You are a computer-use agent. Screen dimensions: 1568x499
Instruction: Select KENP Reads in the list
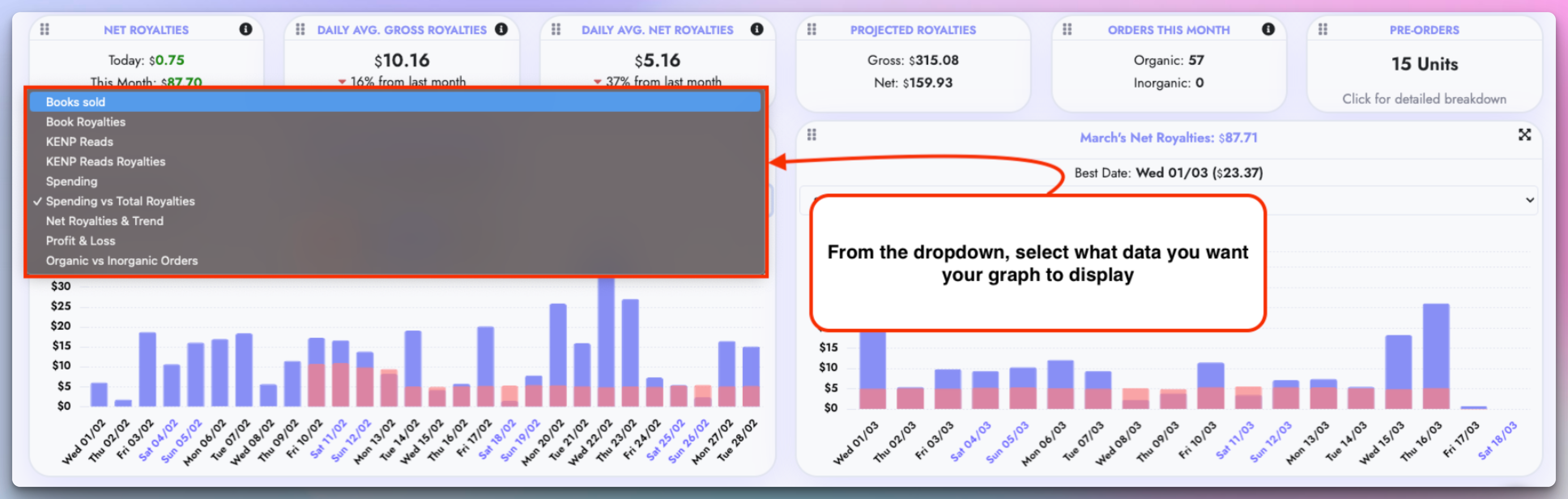(396, 142)
